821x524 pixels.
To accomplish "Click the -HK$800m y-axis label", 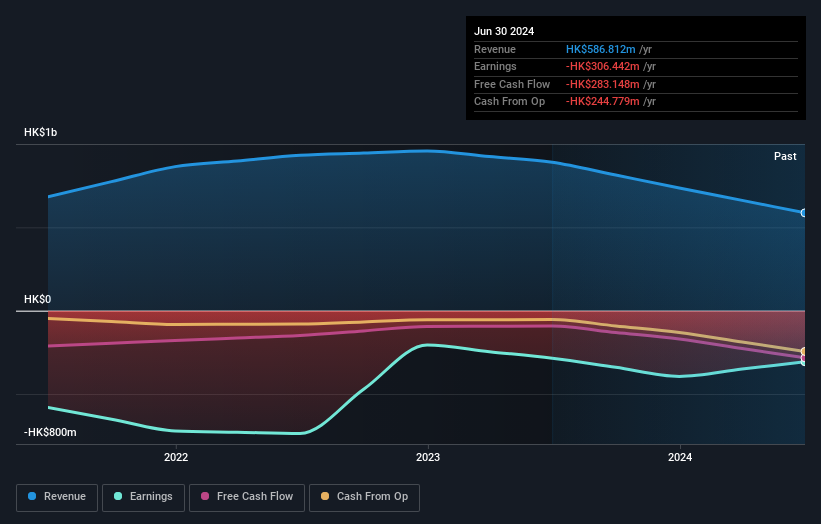I will (50, 432).
